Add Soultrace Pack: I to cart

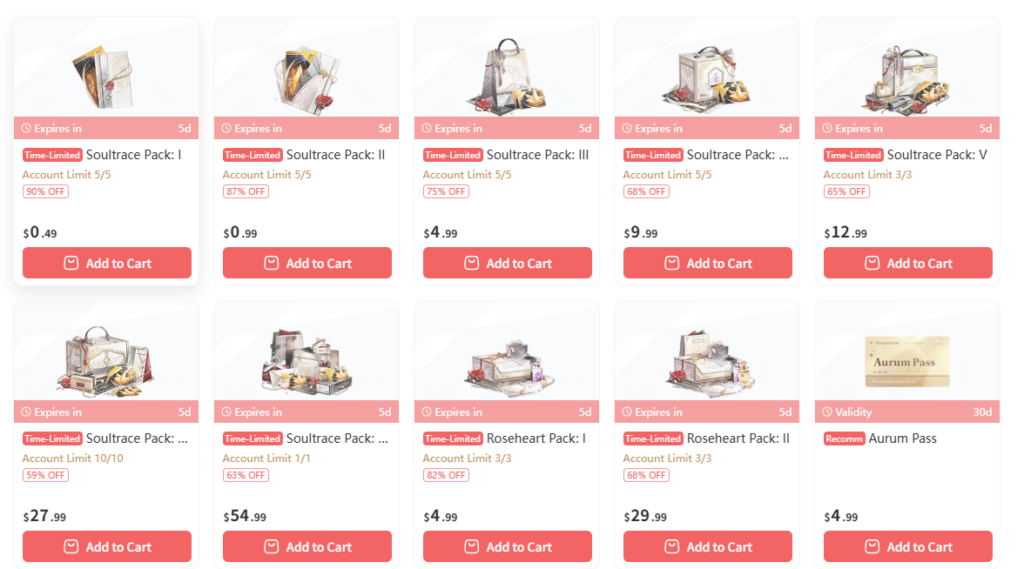pos(107,263)
